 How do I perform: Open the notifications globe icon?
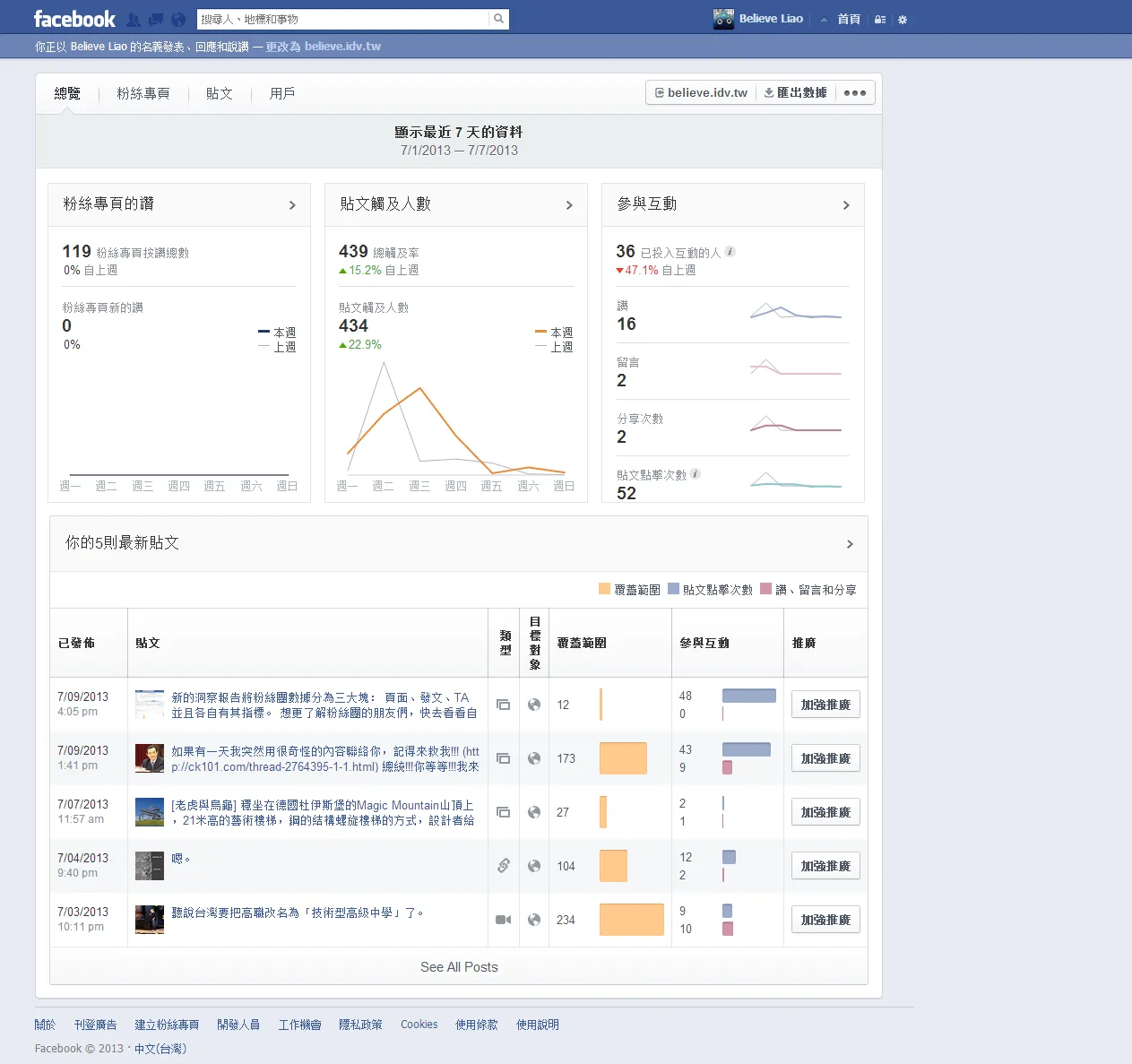(x=178, y=19)
